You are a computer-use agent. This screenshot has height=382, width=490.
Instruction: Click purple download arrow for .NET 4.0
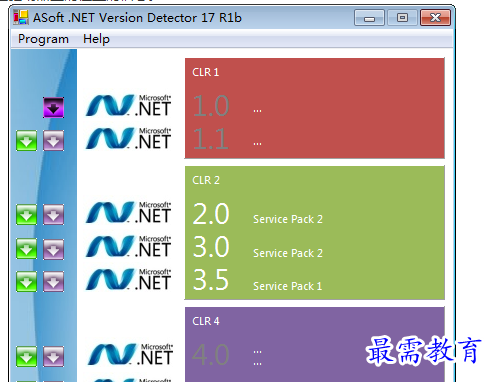[53, 357]
